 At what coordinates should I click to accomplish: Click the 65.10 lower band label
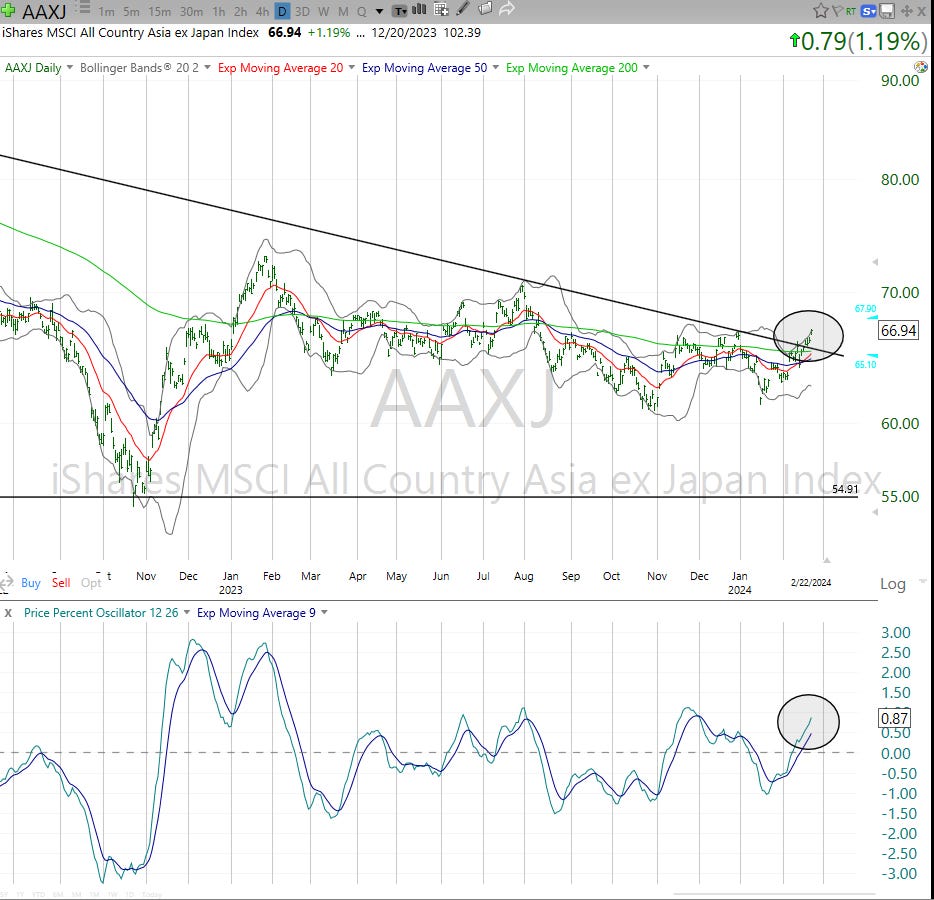tap(865, 364)
